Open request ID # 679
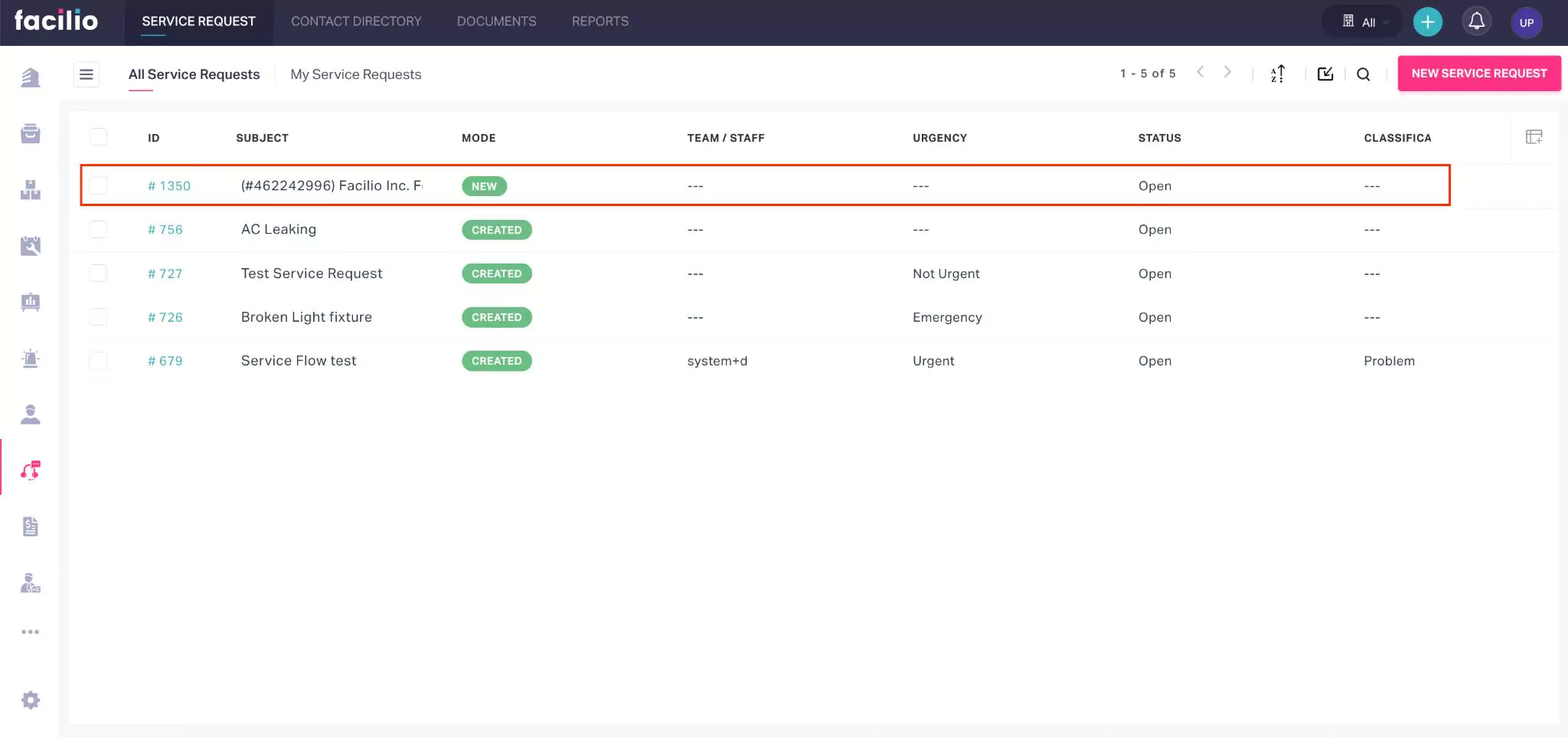 [165, 362]
